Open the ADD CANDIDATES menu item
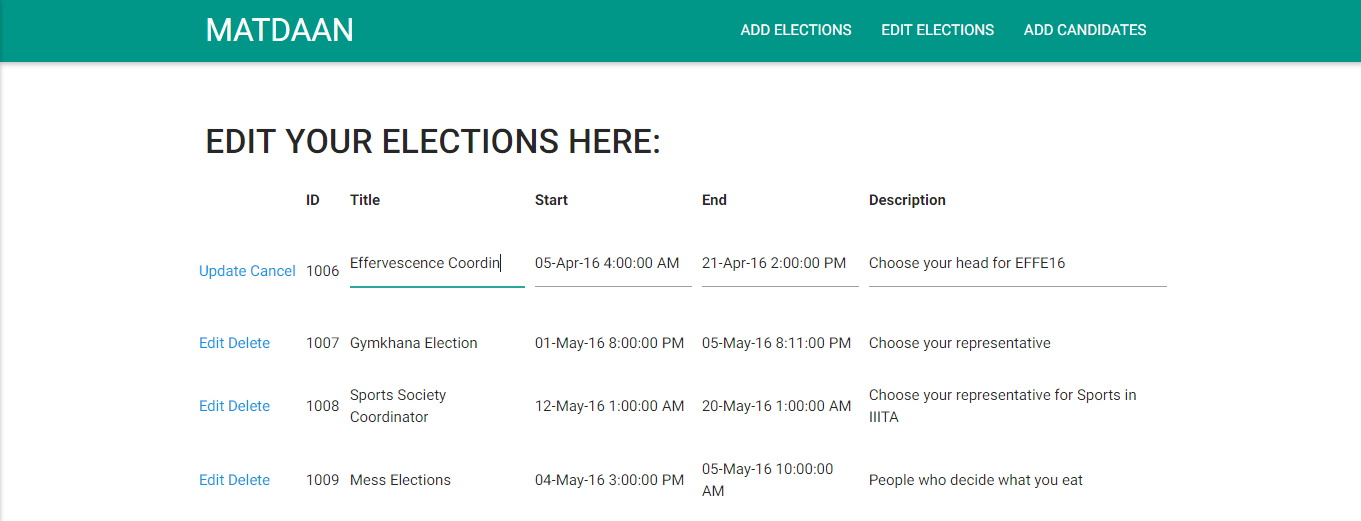1361x521 pixels. click(x=1085, y=30)
